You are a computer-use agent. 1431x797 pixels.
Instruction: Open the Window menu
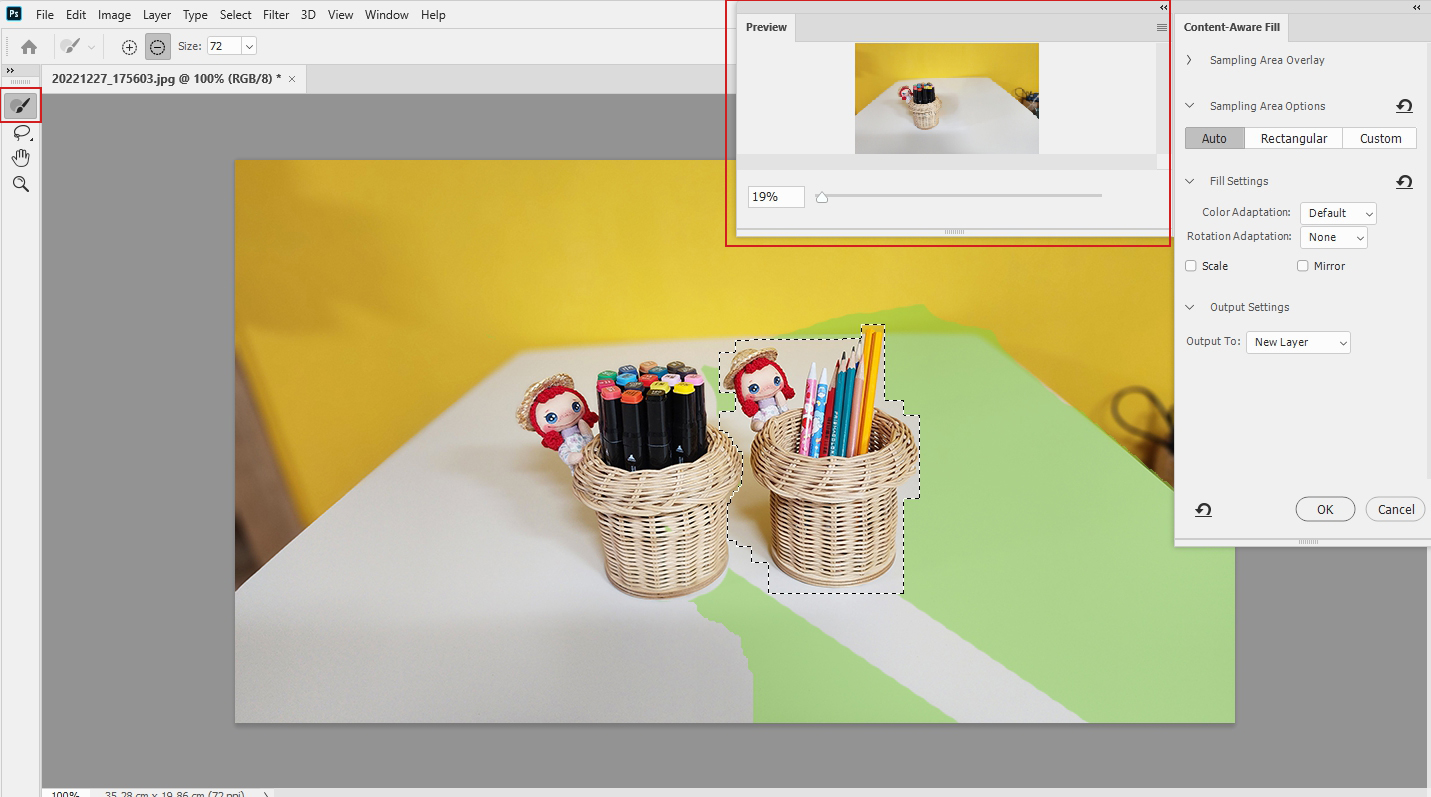(x=386, y=15)
